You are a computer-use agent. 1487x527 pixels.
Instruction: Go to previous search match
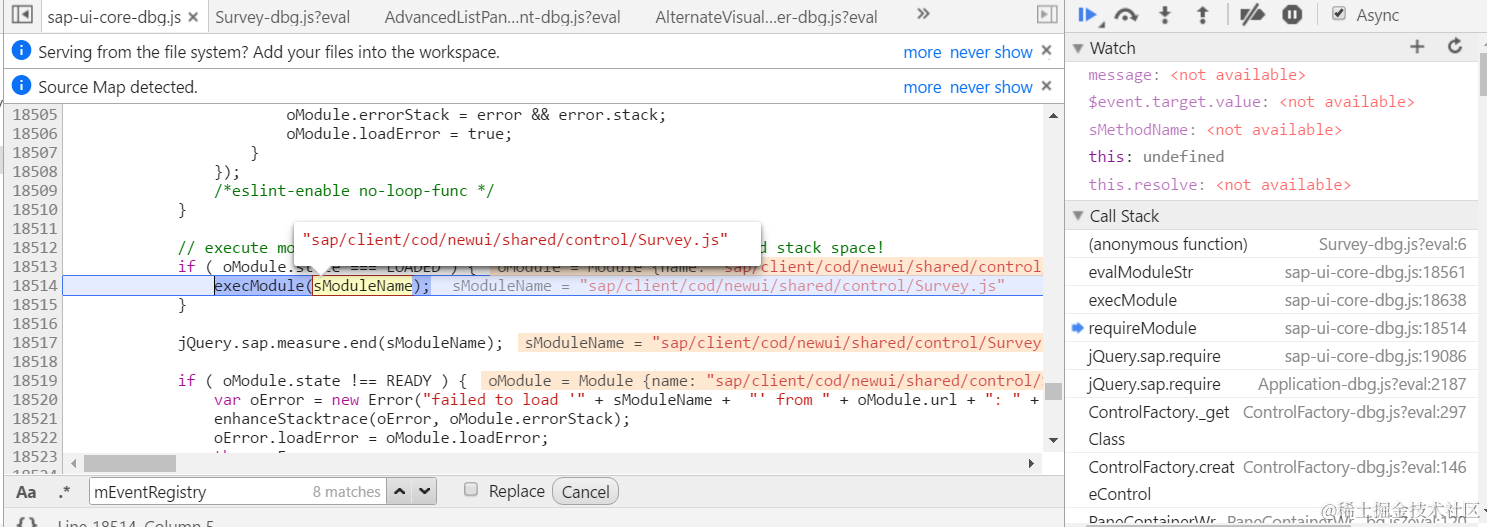(399, 491)
